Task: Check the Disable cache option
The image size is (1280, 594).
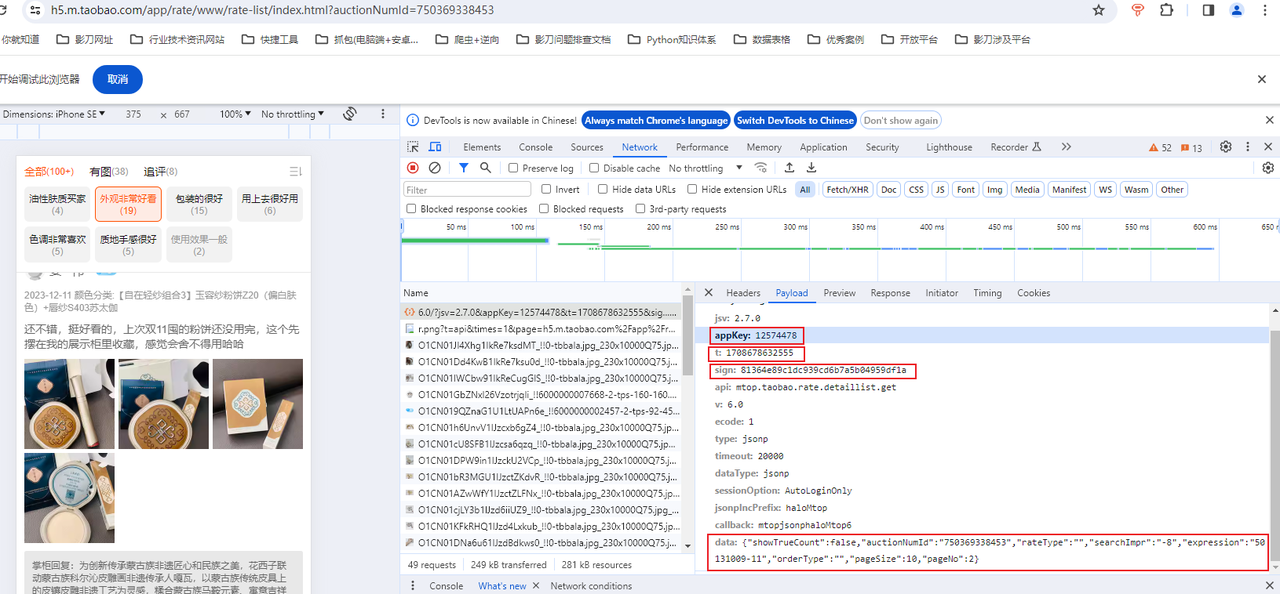Action: click(x=594, y=169)
